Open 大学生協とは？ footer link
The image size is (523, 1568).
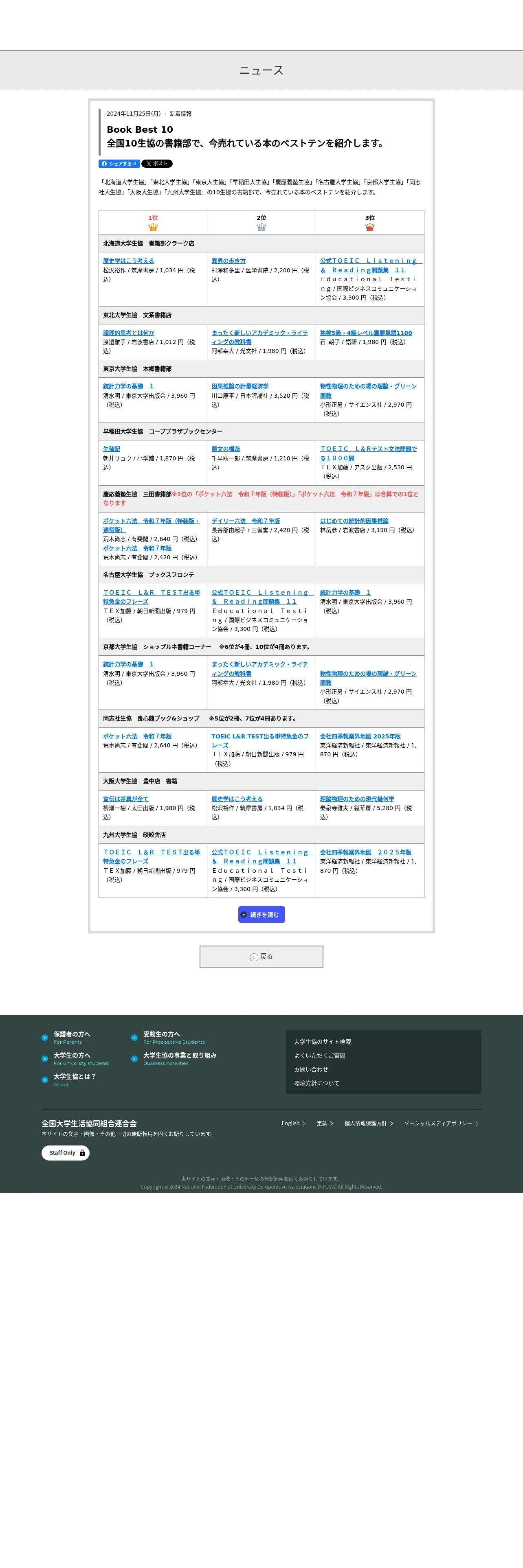pos(74,1077)
